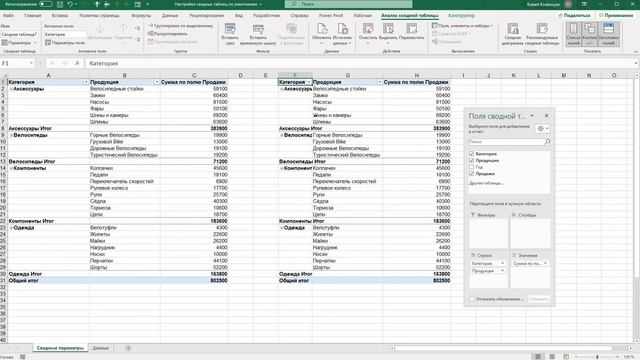Enable Отложить обновление макета checkbox

[x=472, y=299]
